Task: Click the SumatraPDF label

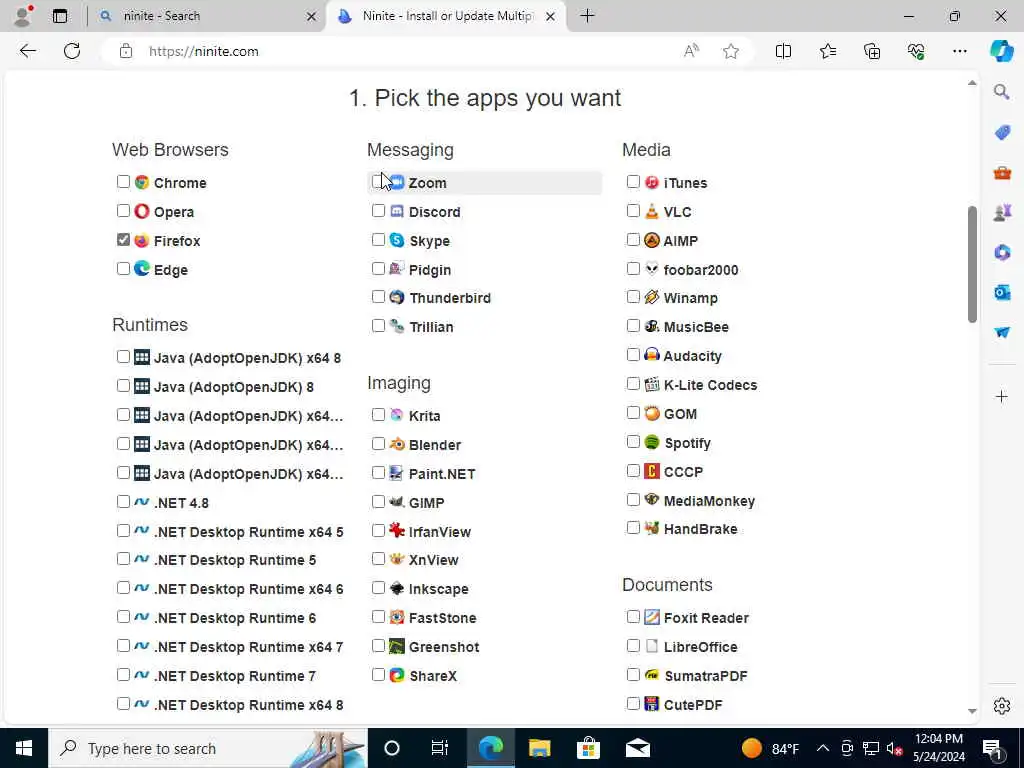Action: [x=706, y=676]
